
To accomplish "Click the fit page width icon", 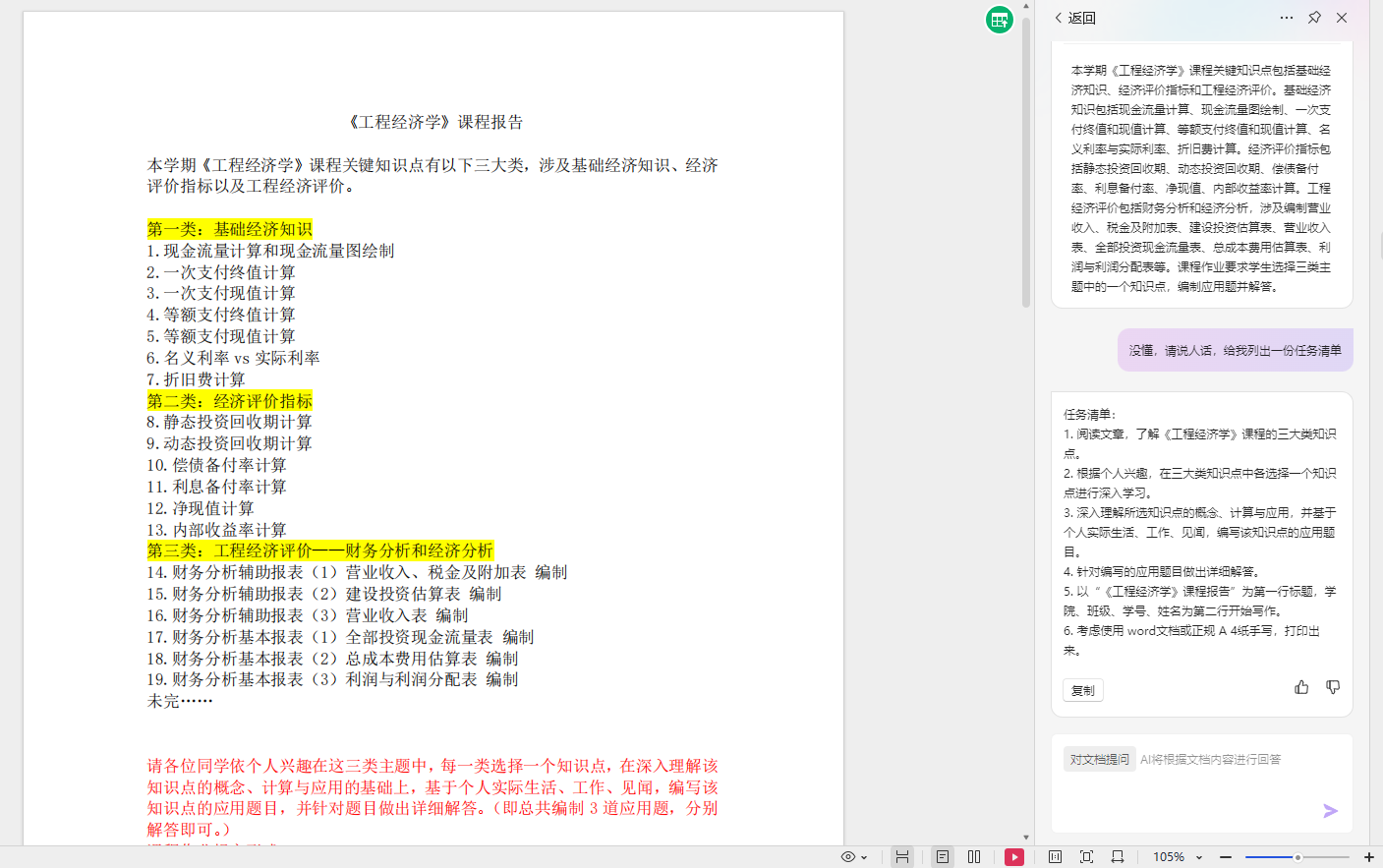I will 1118,857.
